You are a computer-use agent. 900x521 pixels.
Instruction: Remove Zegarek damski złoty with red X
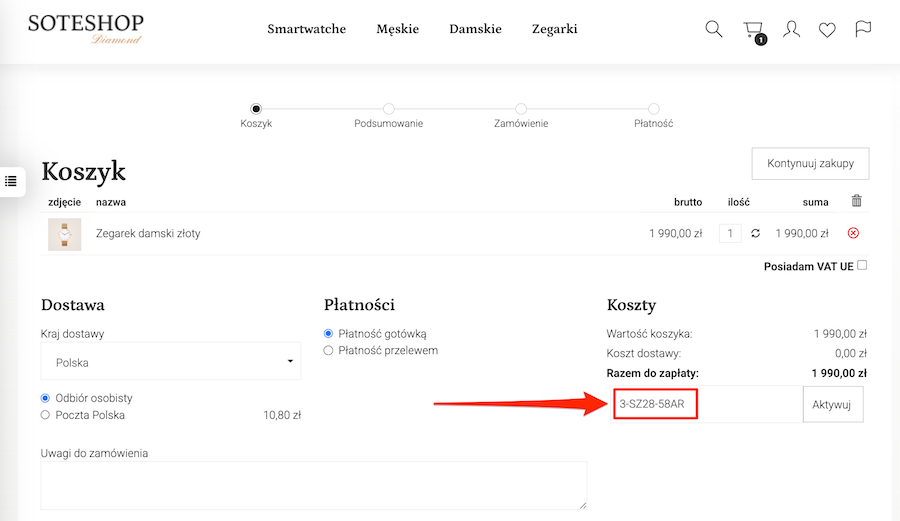click(853, 233)
